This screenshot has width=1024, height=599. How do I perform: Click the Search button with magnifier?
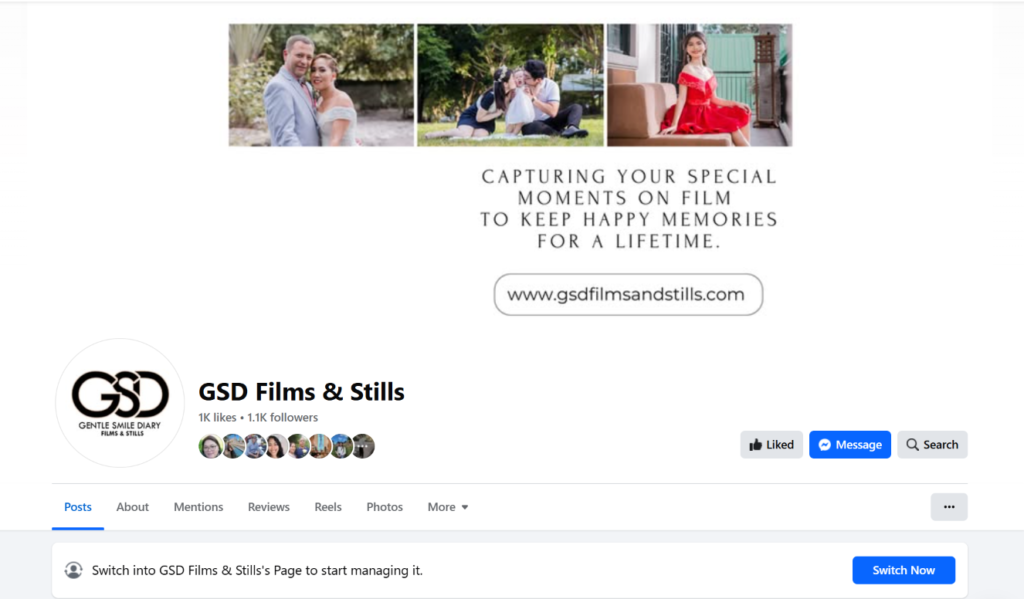click(932, 445)
